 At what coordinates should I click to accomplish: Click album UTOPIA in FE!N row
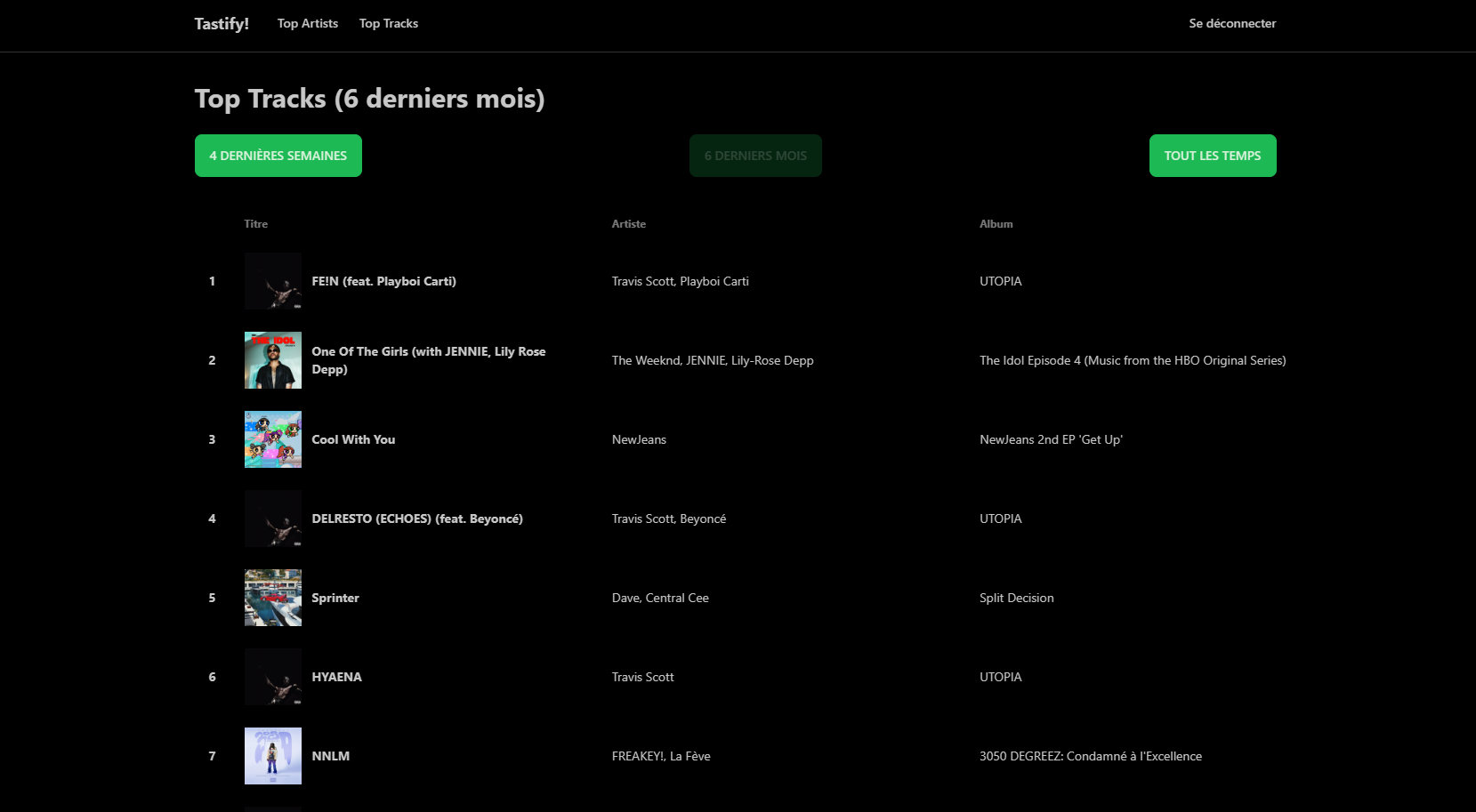pyautogui.click(x=1001, y=281)
